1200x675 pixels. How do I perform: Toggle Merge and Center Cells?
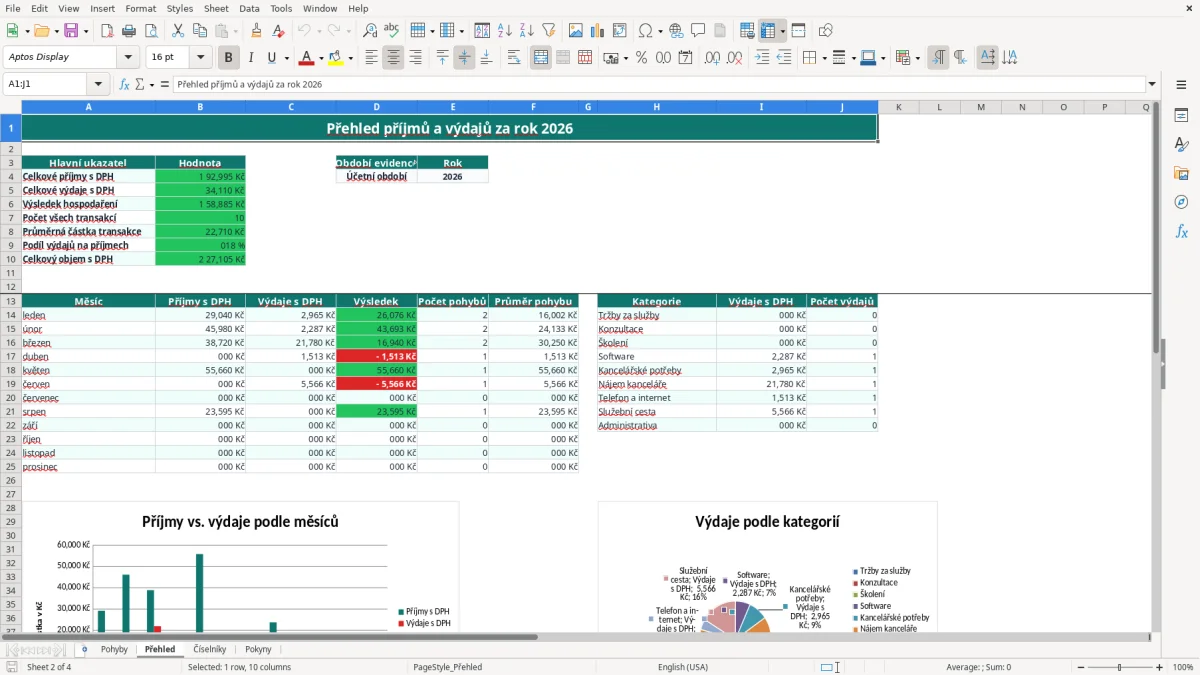point(541,58)
